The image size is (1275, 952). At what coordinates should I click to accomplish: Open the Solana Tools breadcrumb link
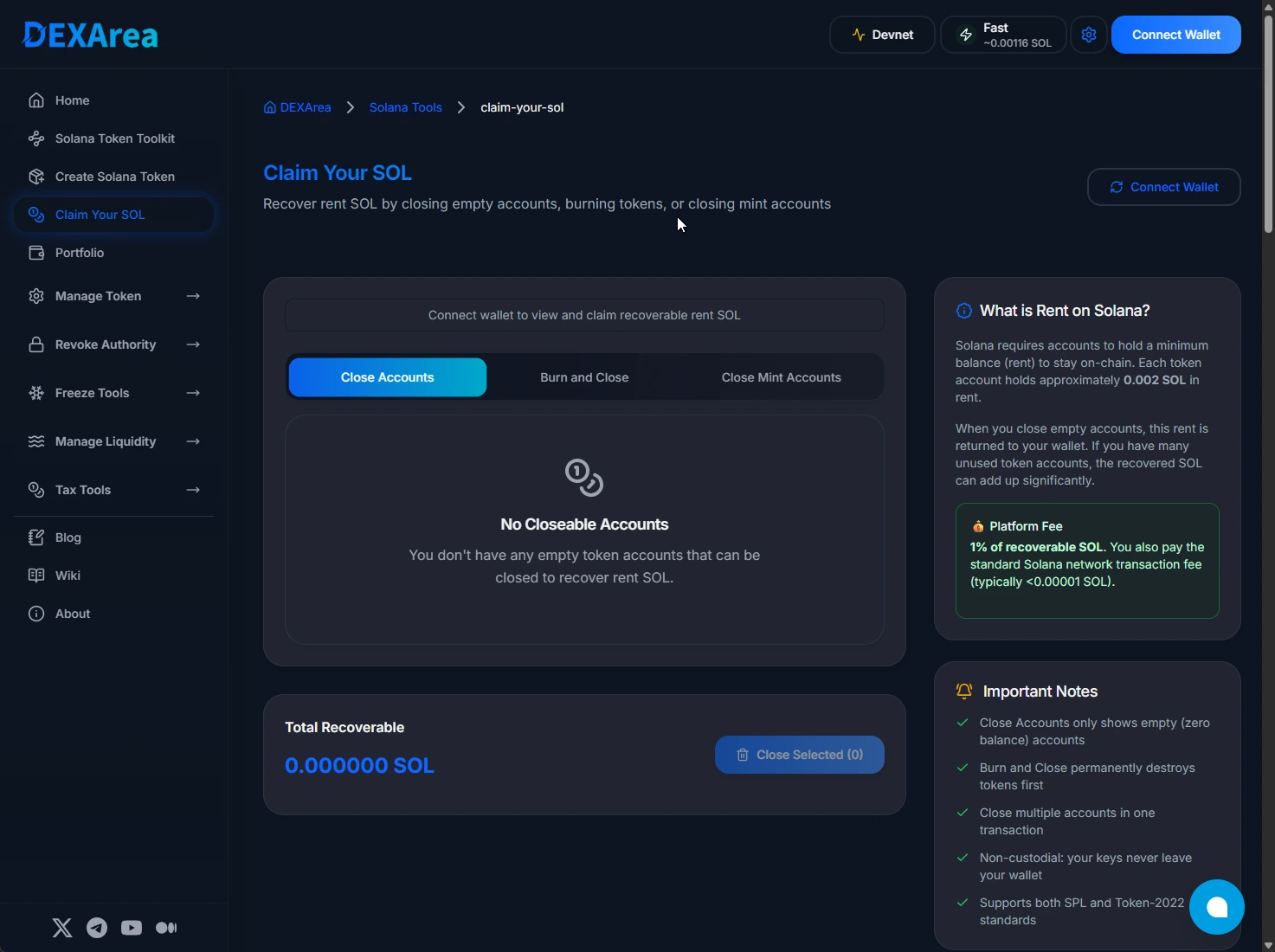coord(405,107)
